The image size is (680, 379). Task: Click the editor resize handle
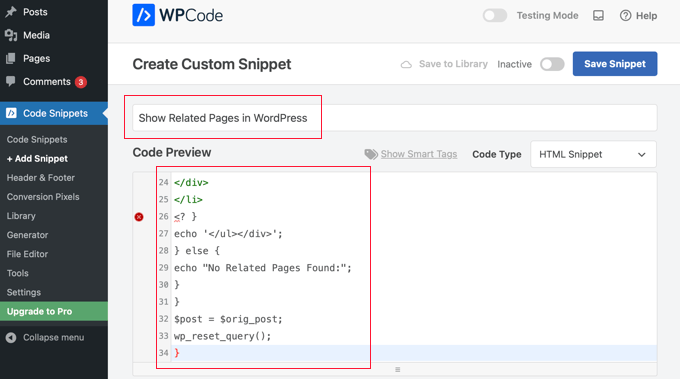pyautogui.click(x=398, y=369)
